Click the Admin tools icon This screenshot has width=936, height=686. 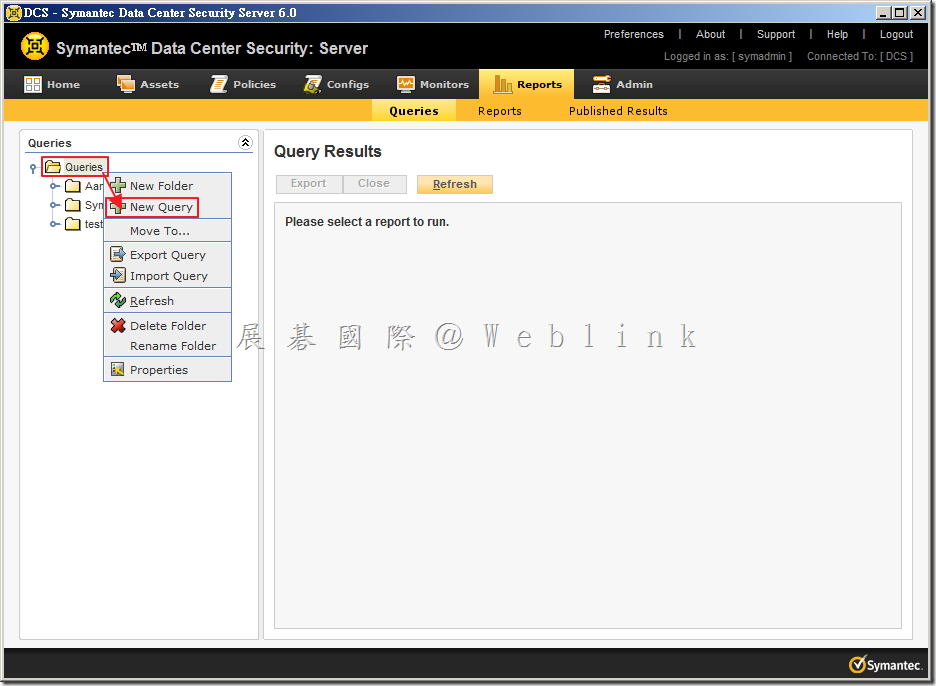click(601, 84)
